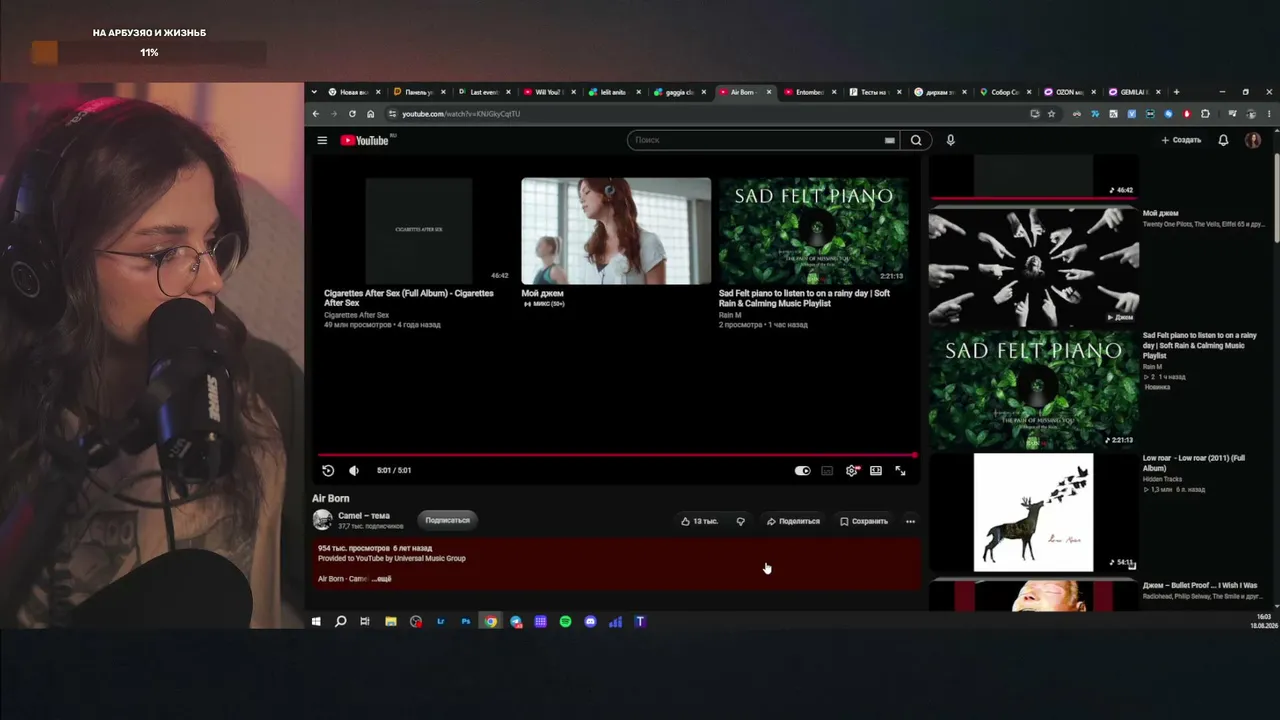Open the tab search dropdown arrow

click(x=315, y=92)
